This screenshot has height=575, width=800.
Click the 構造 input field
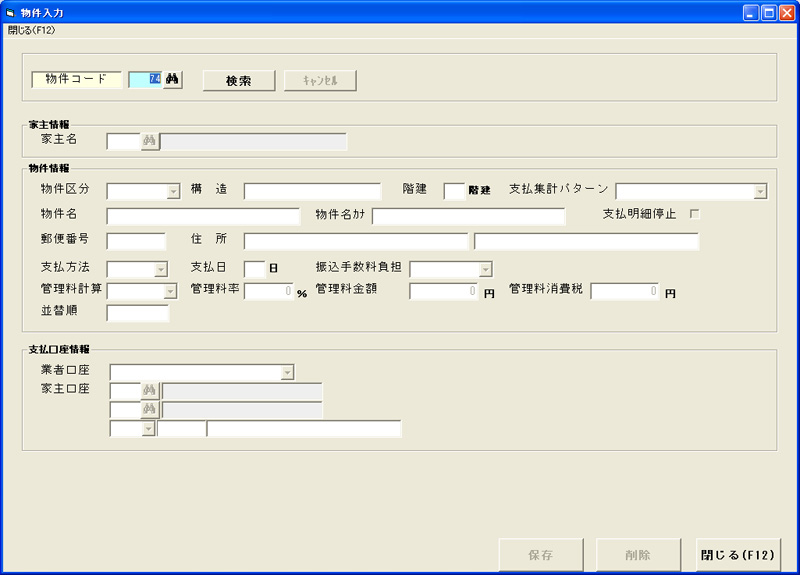pyautogui.click(x=312, y=191)
